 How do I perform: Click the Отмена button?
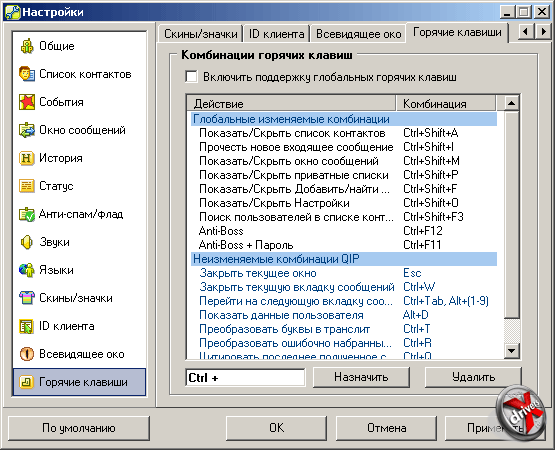point(387,428)
